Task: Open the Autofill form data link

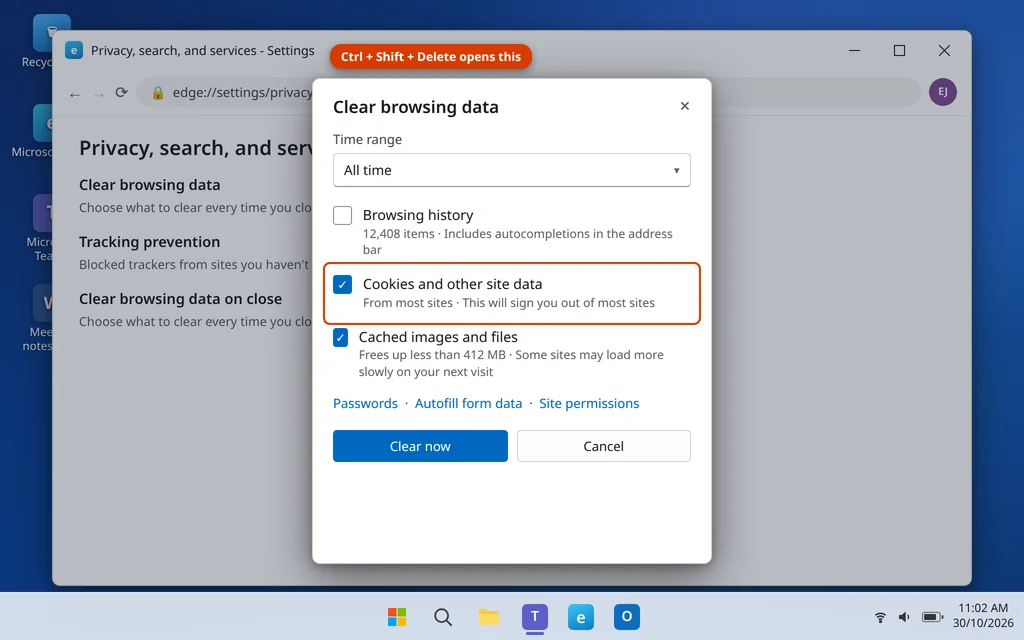Action: [468, 404]
